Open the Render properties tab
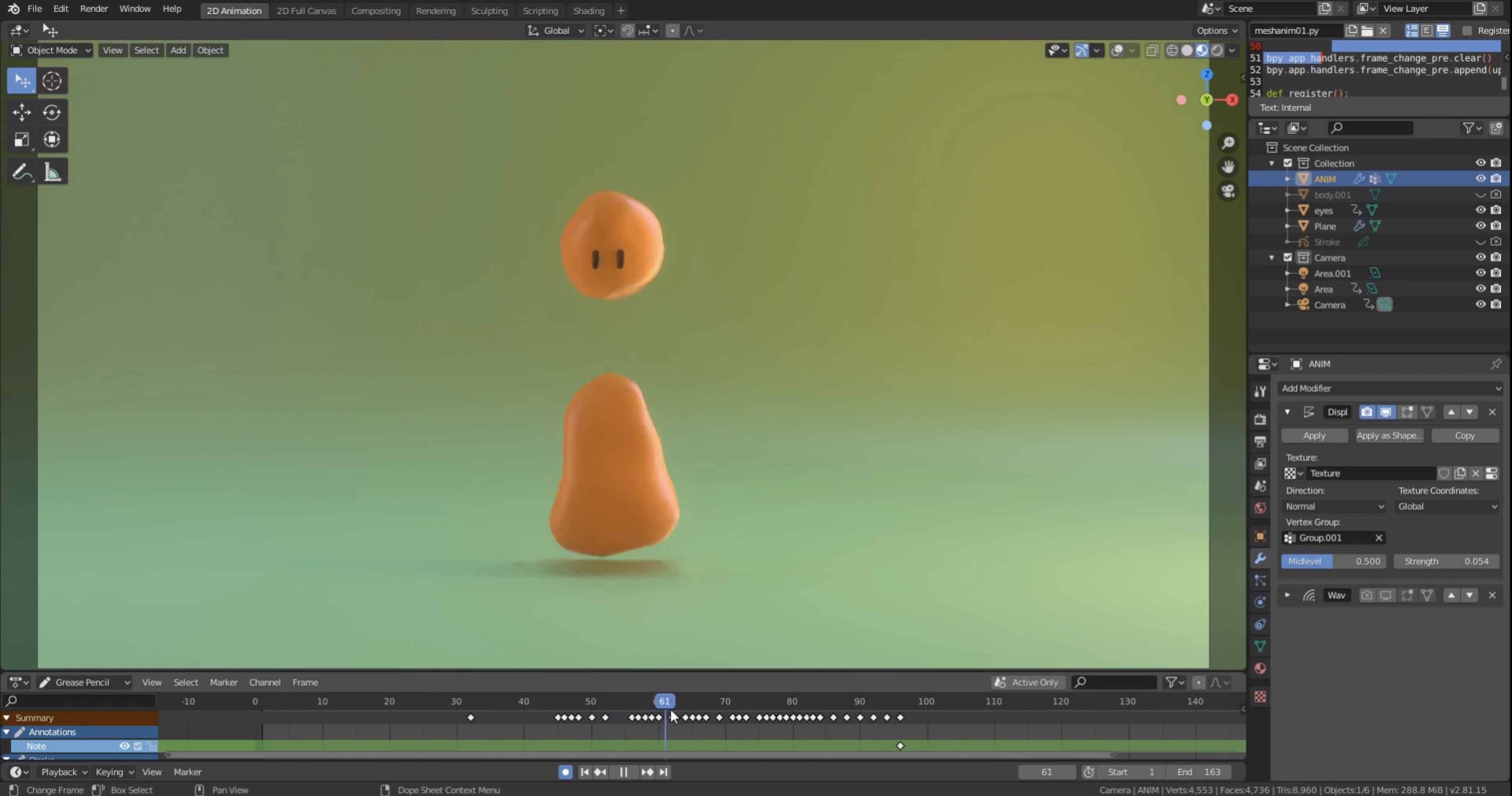This screenshot has height=796, width=1512. [x=1260, y=419]
